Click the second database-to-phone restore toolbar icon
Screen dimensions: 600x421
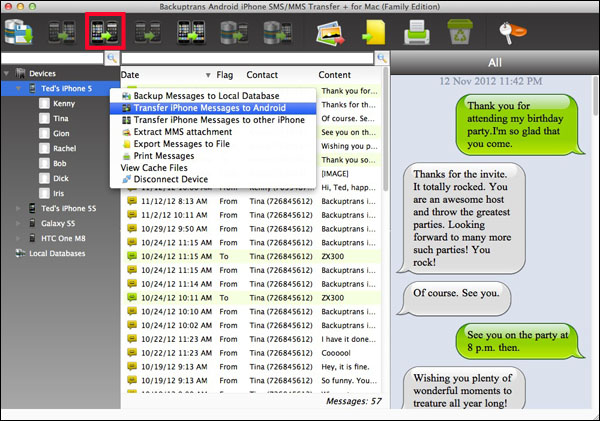[x=278, y=32]
